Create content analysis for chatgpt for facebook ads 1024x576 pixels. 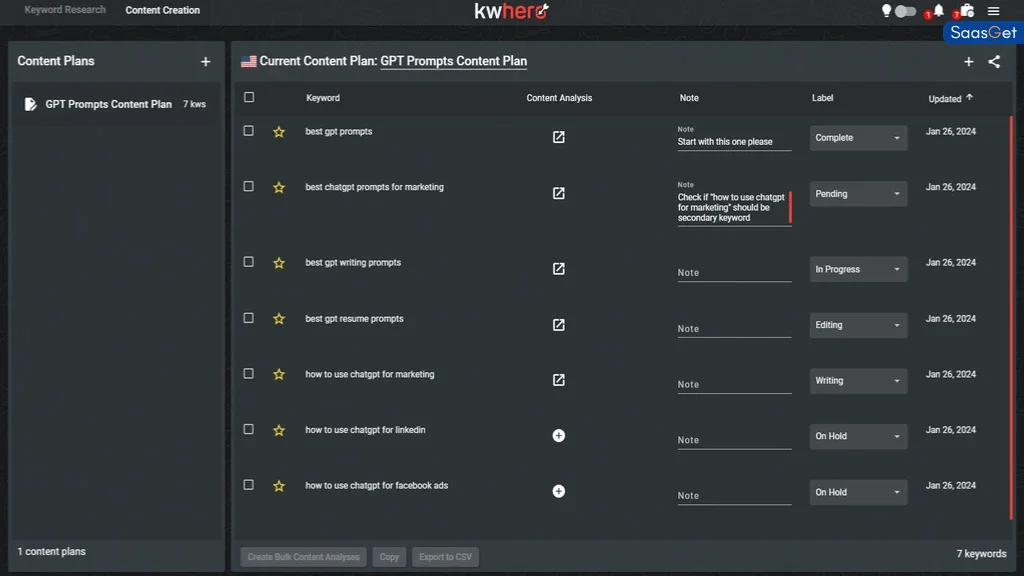[x=558, y=491]
